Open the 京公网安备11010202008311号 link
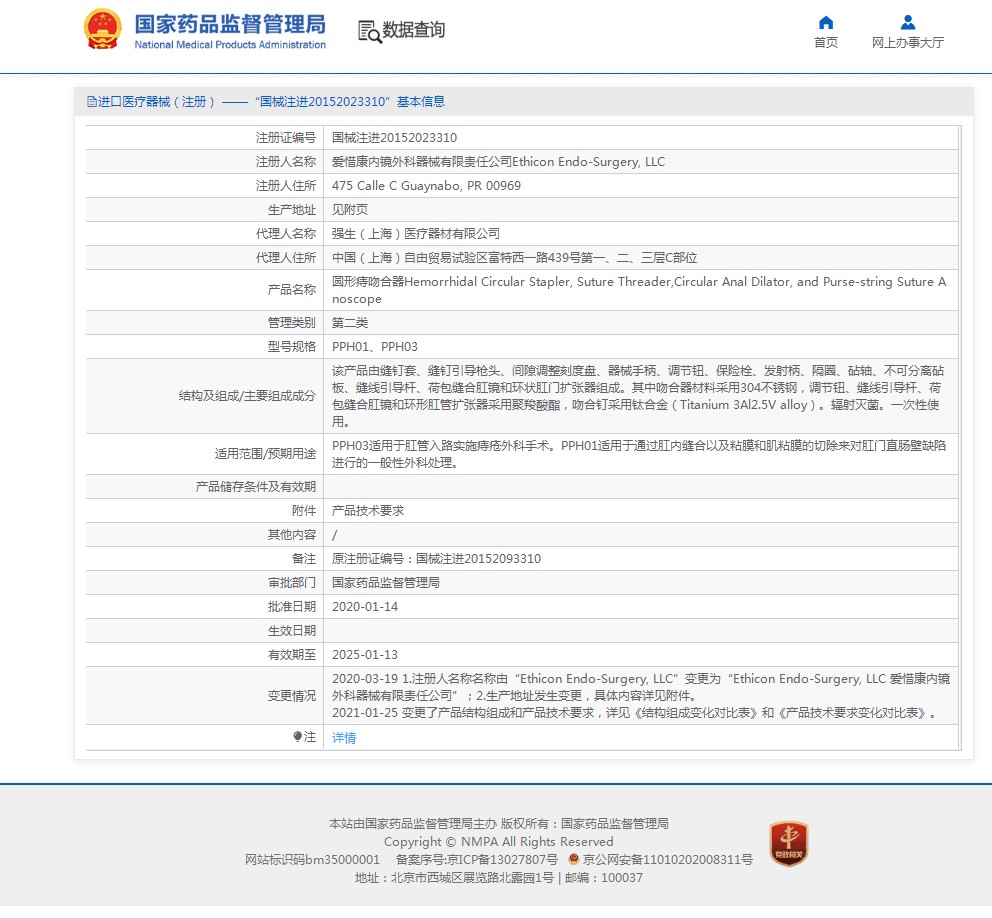This screenshot has height=918, width=992. click(x=667, y=859)
